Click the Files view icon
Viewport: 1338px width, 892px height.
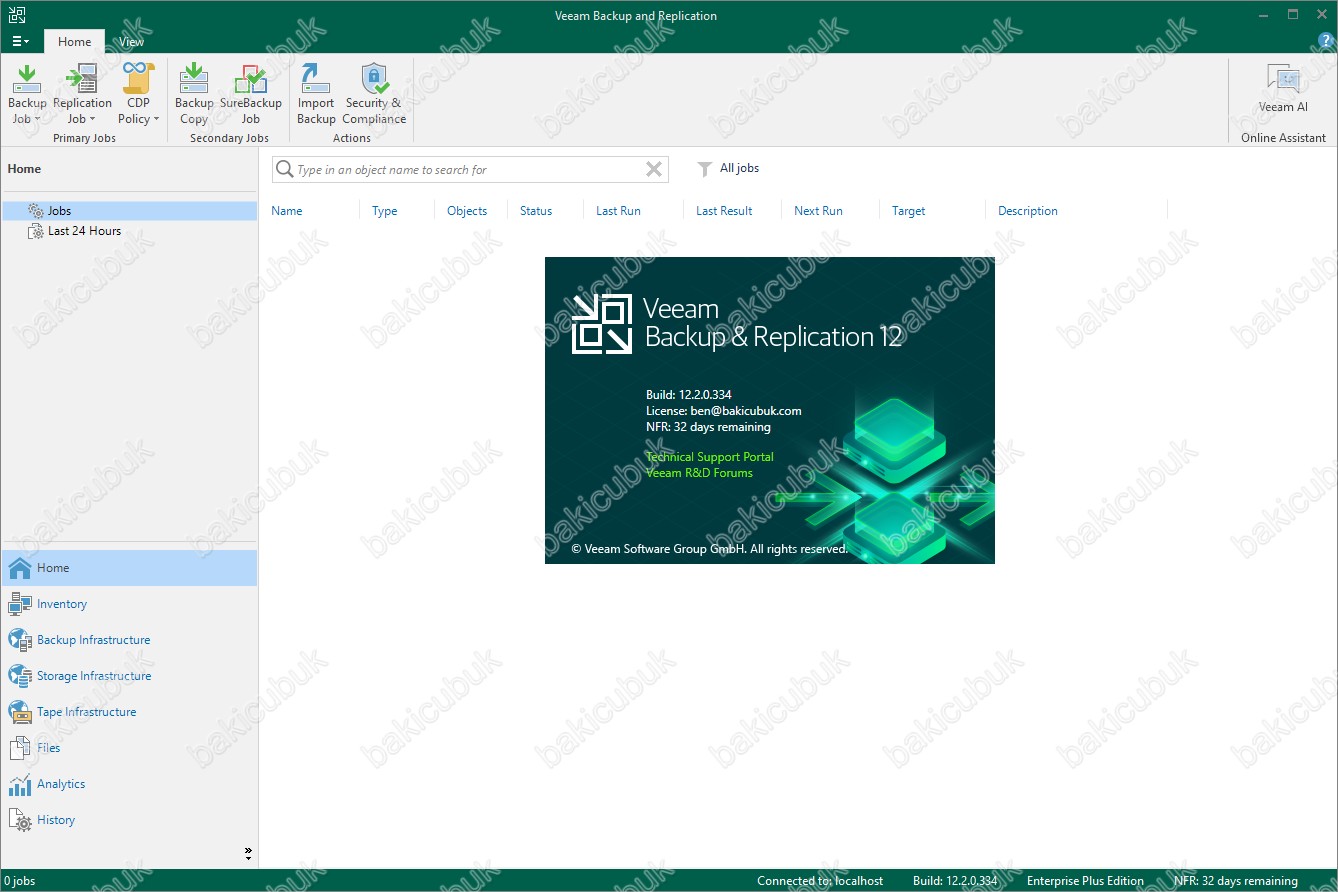(x=20, y=748)
